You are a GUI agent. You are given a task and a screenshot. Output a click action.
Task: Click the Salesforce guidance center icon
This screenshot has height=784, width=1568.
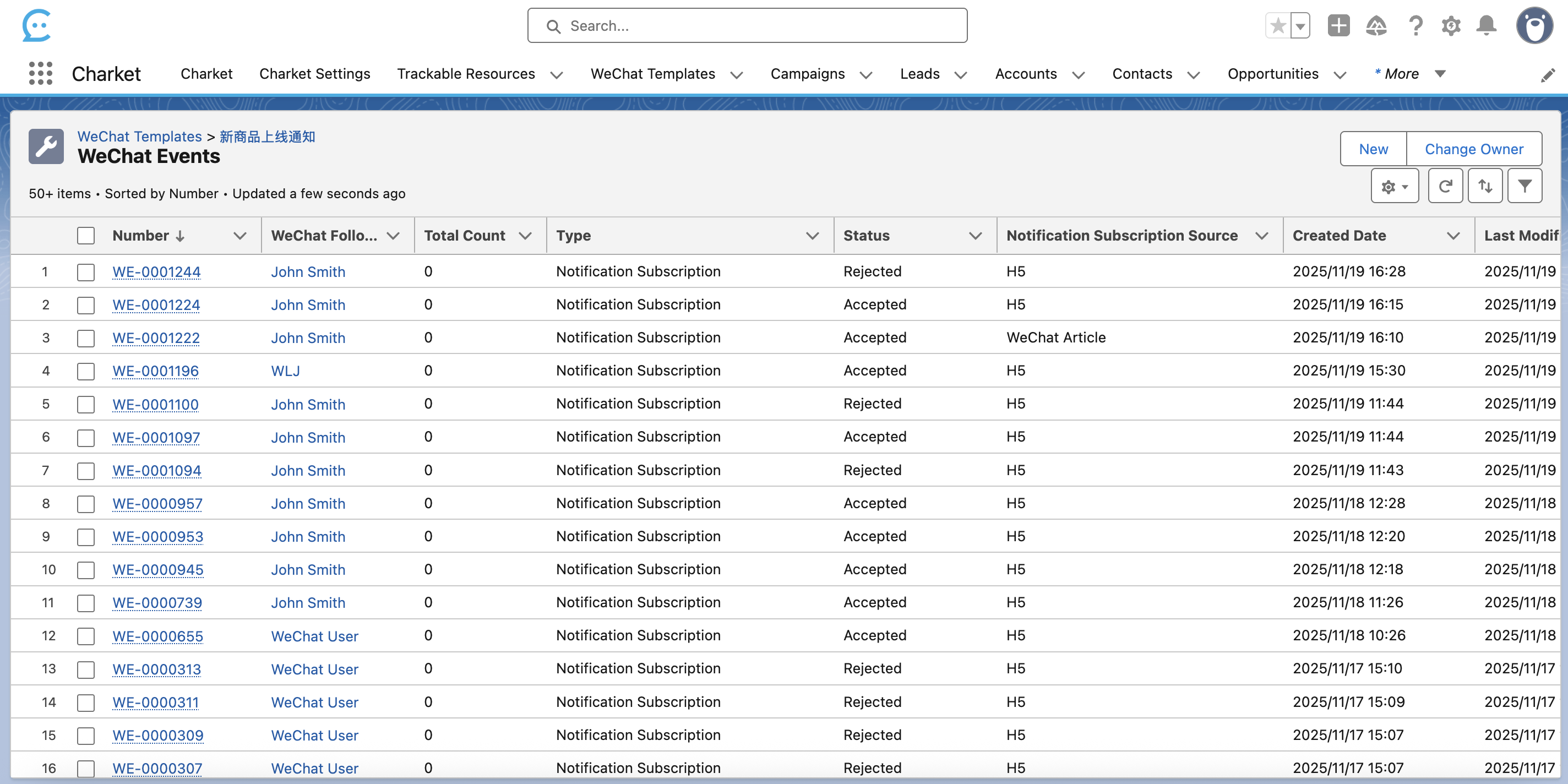(x=1376, y=25)
